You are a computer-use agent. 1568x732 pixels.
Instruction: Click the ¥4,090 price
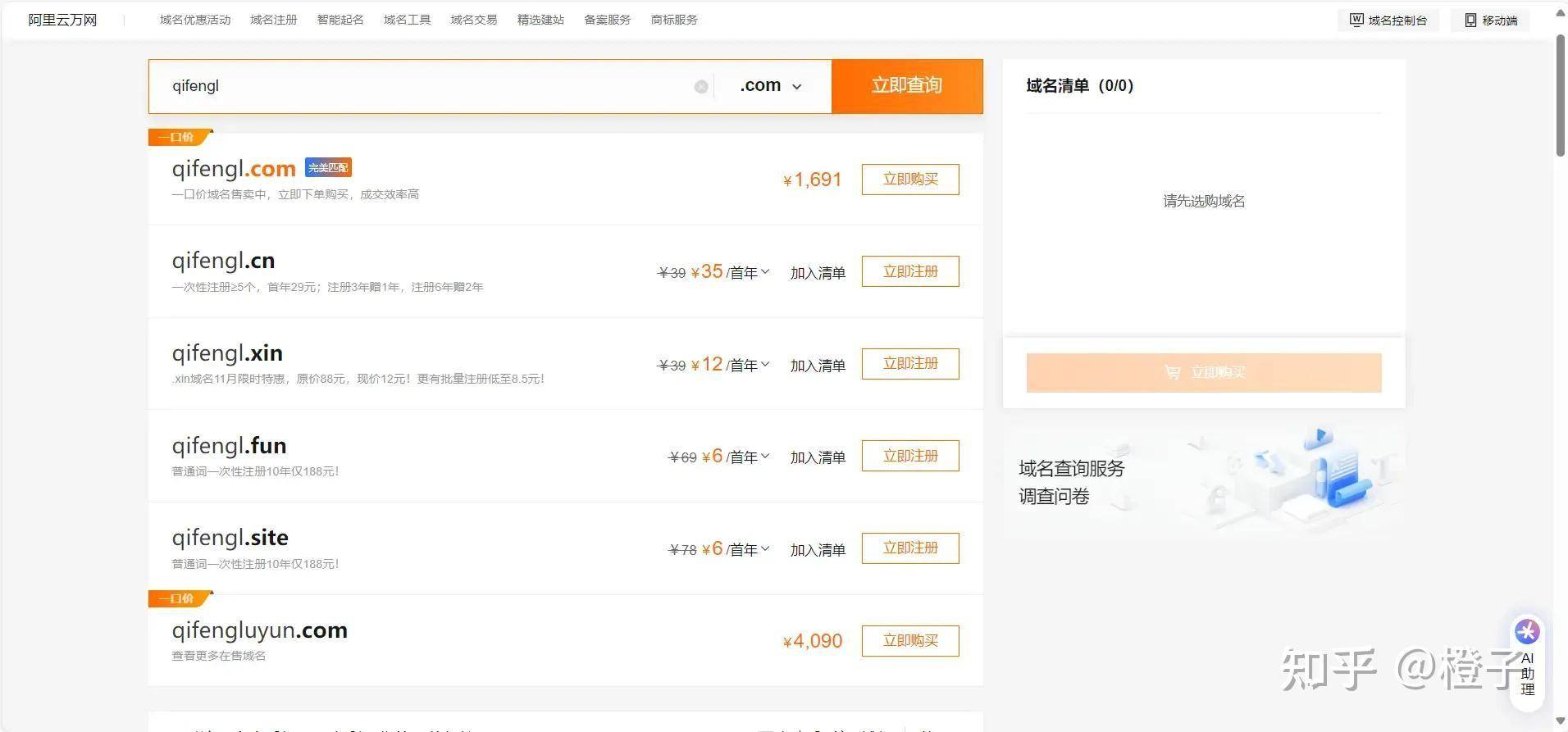[813, 641]
